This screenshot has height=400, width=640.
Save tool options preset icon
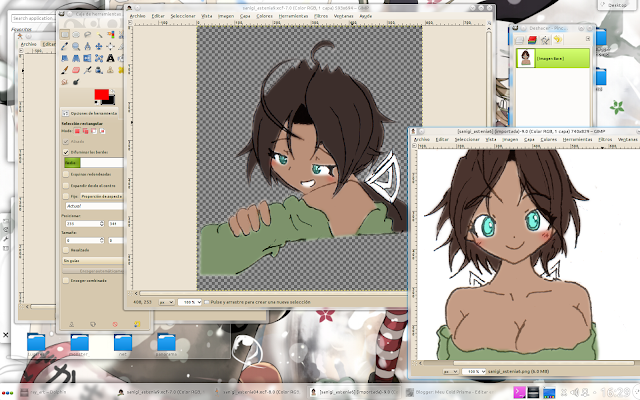point(71,324)
